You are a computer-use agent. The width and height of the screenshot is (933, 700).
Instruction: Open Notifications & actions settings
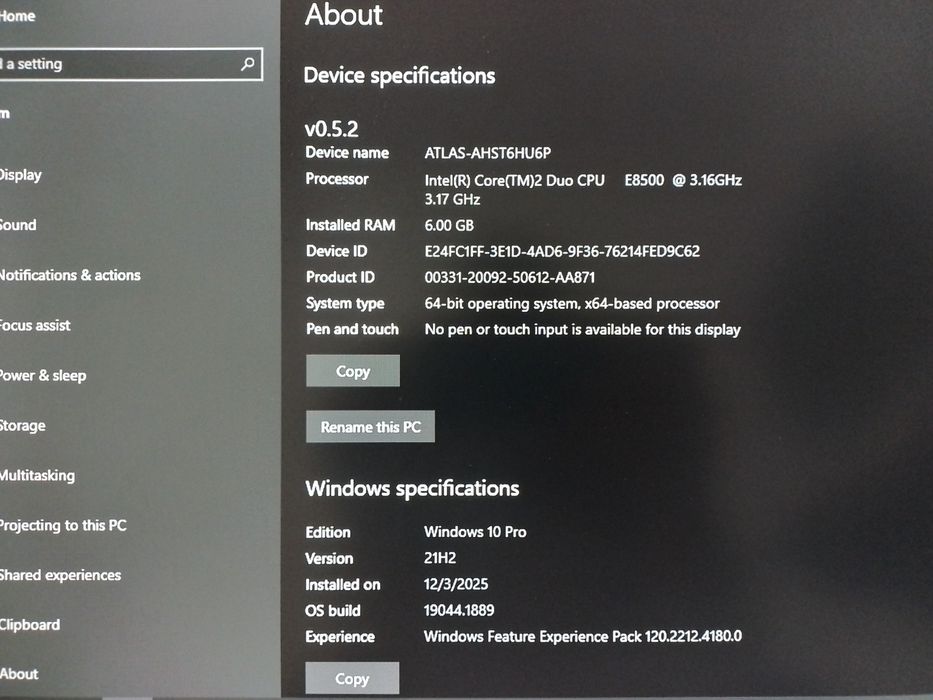click(70, 275)
